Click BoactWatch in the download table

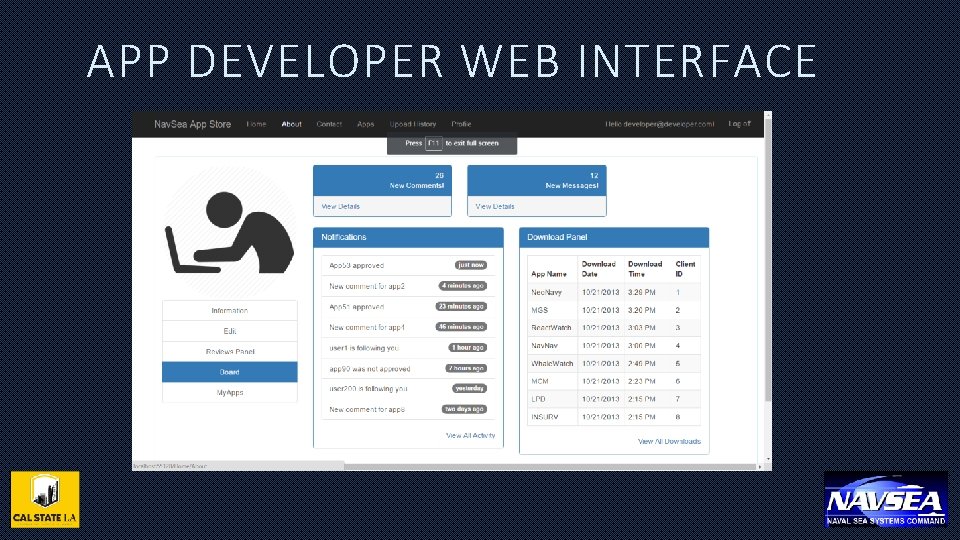tap(551, 328)
